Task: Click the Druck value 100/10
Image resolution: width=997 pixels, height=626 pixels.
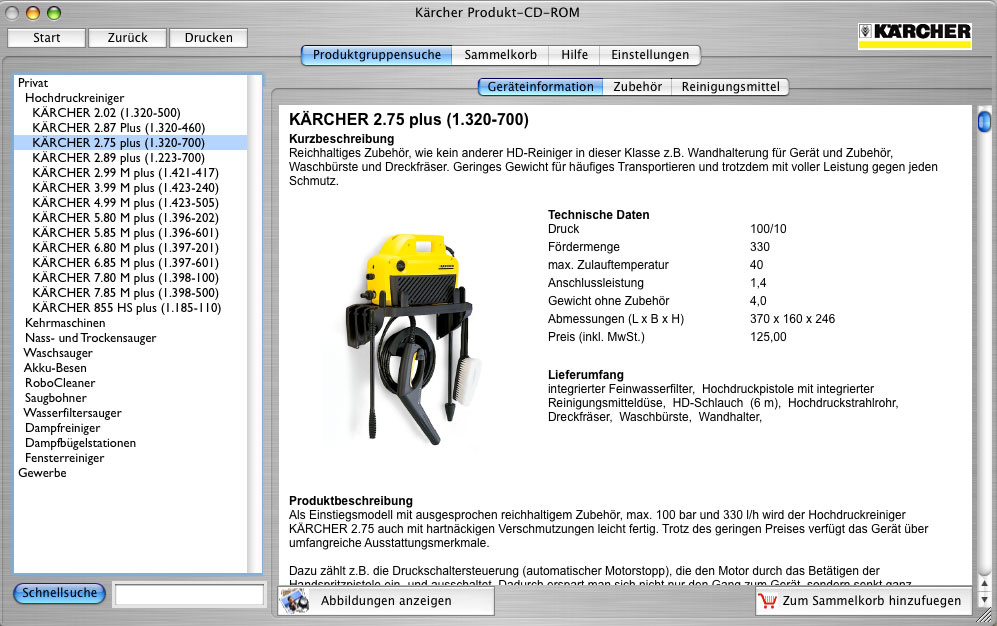Action: click(x=768, y=229)
